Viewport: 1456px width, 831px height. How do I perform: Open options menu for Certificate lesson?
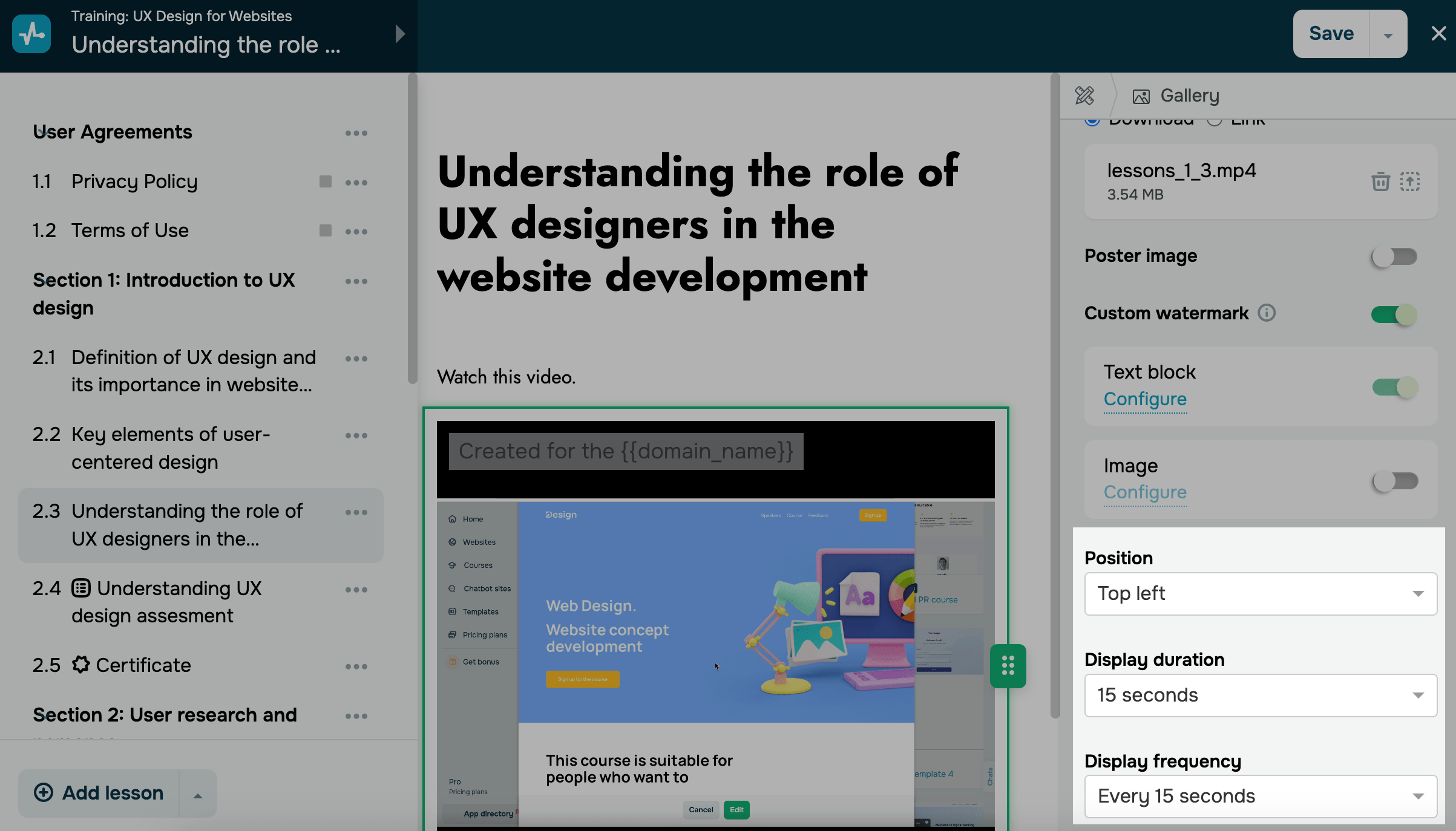[x=356, y=666]
